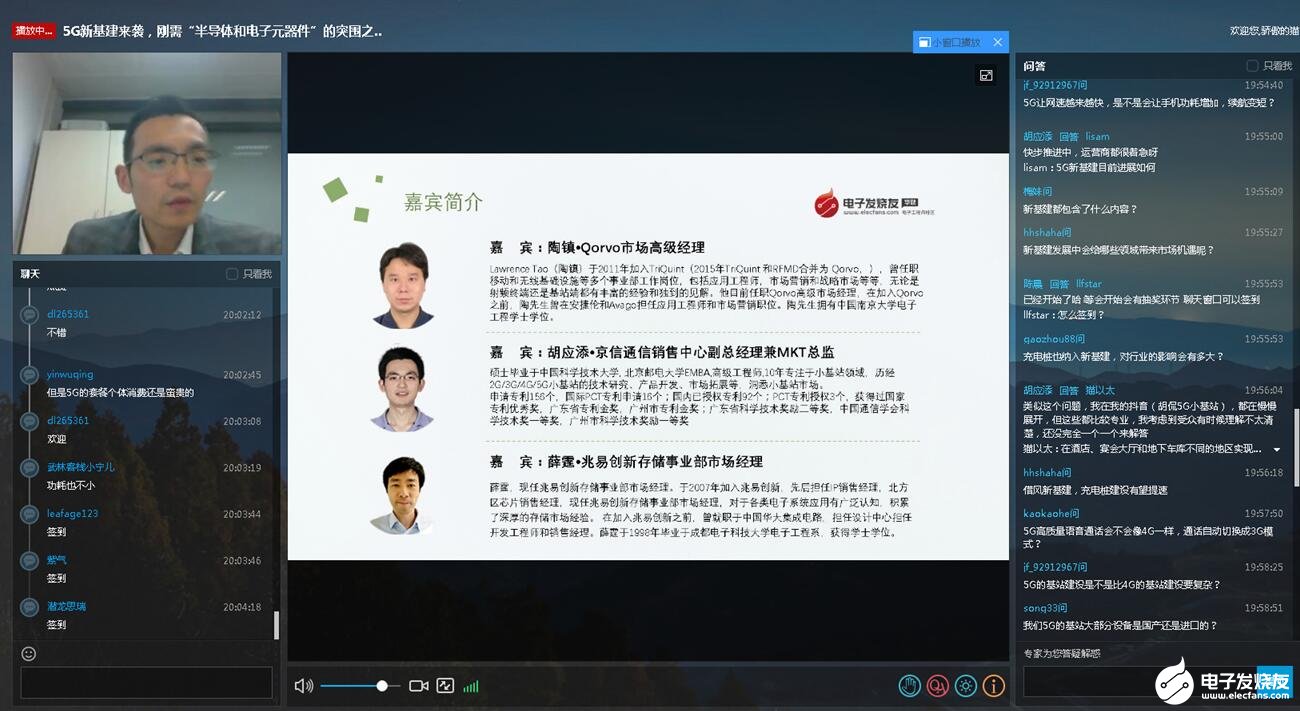
Task: Click username 武林客栈小宁儿 in chat
Action: [81, 467]
